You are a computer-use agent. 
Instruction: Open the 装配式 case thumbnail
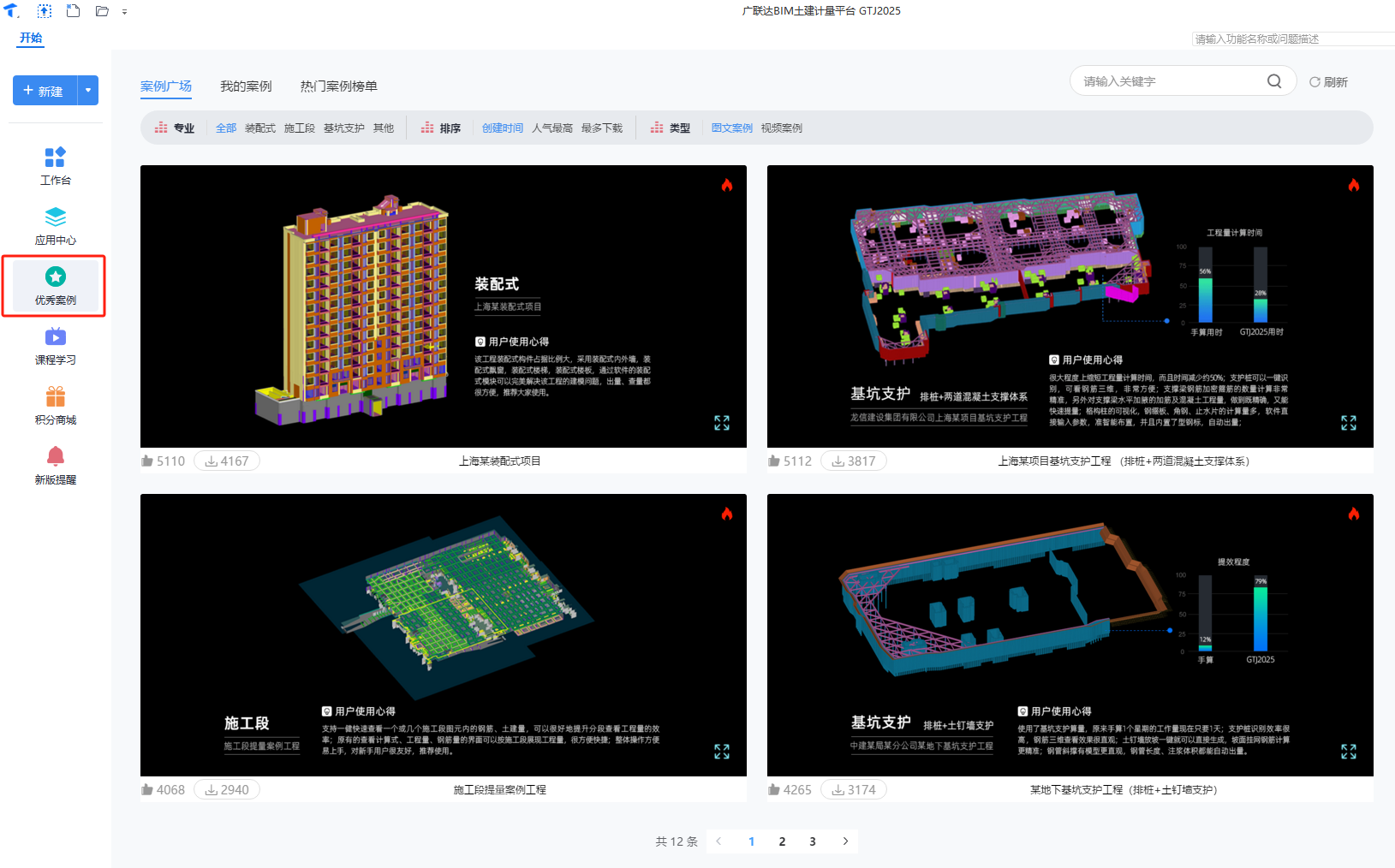(444, 306)
